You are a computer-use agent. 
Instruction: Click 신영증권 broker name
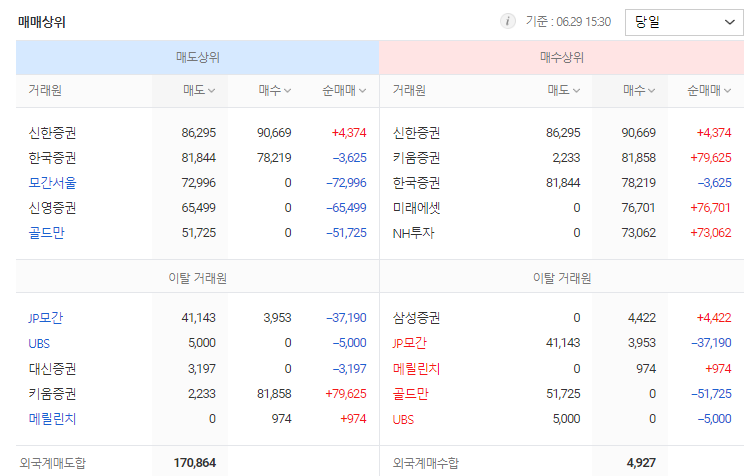coord(52,208)
